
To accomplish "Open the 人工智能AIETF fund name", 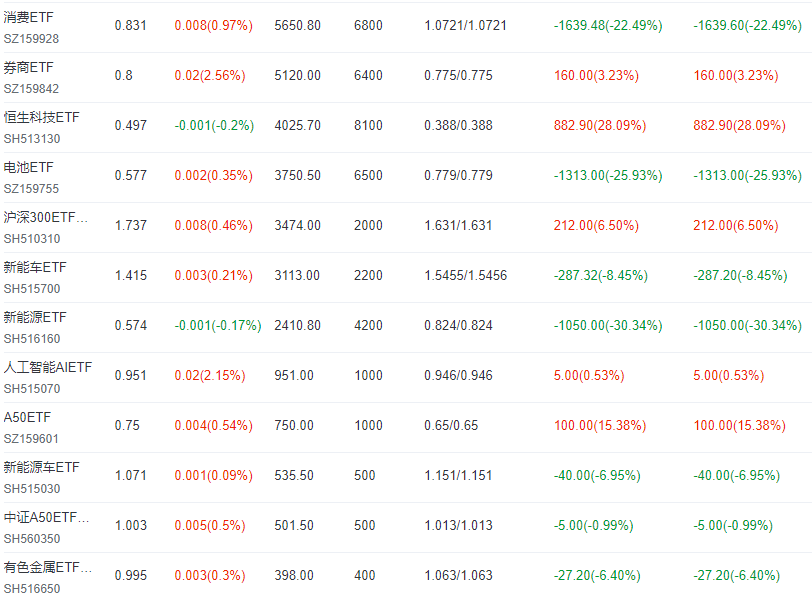I will click(48, 367).
